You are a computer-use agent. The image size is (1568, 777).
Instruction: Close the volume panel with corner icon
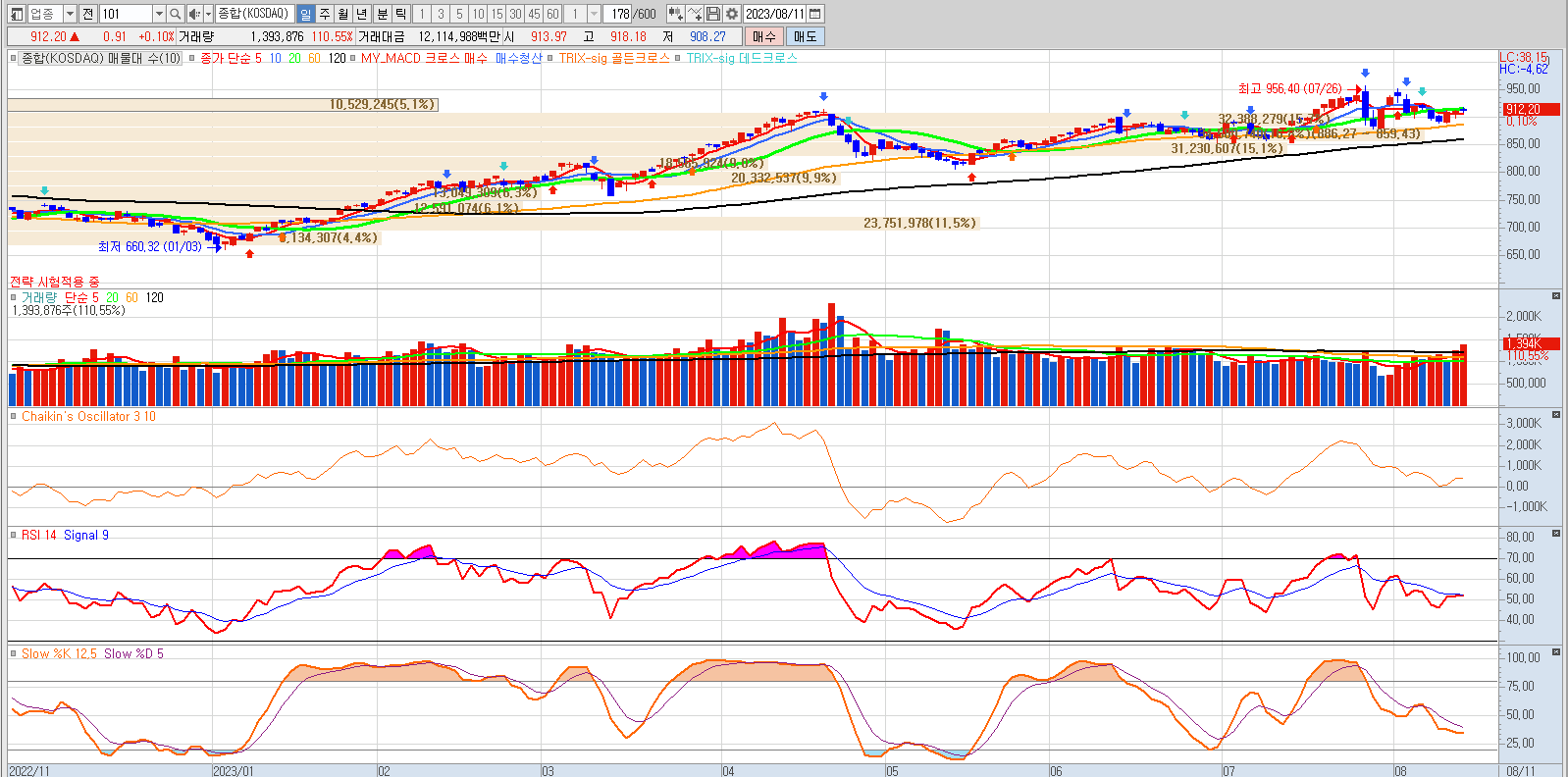(x=1556, y=295)
